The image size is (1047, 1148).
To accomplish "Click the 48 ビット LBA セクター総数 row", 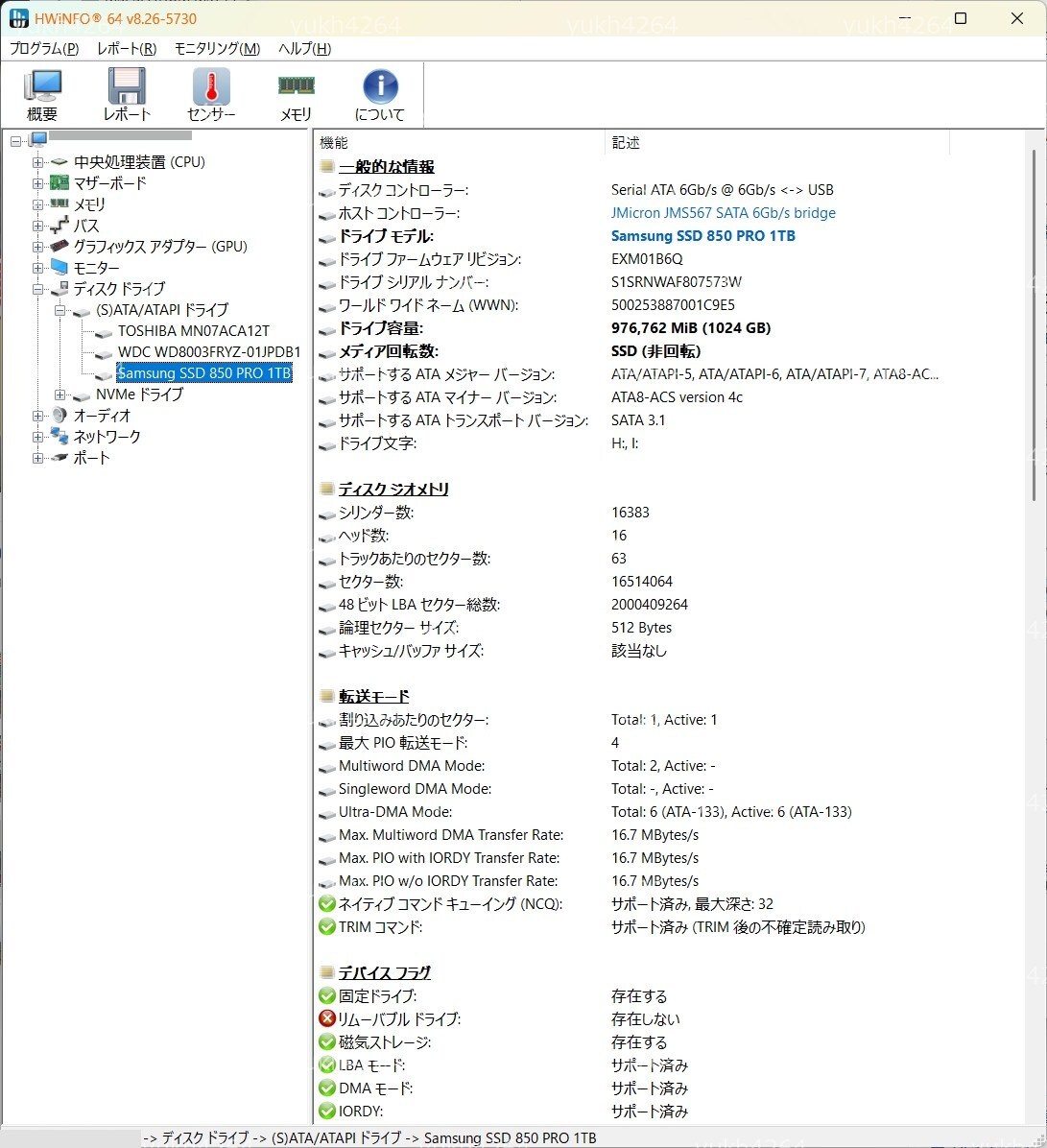I will (x=631, y=604).
